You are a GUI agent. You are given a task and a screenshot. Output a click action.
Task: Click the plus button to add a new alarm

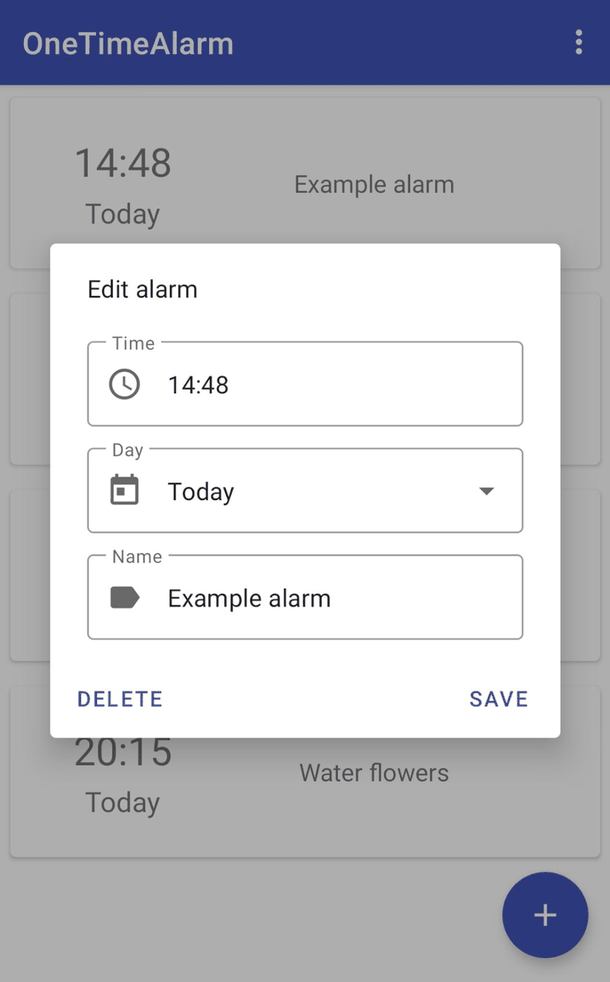click(545, 915)
